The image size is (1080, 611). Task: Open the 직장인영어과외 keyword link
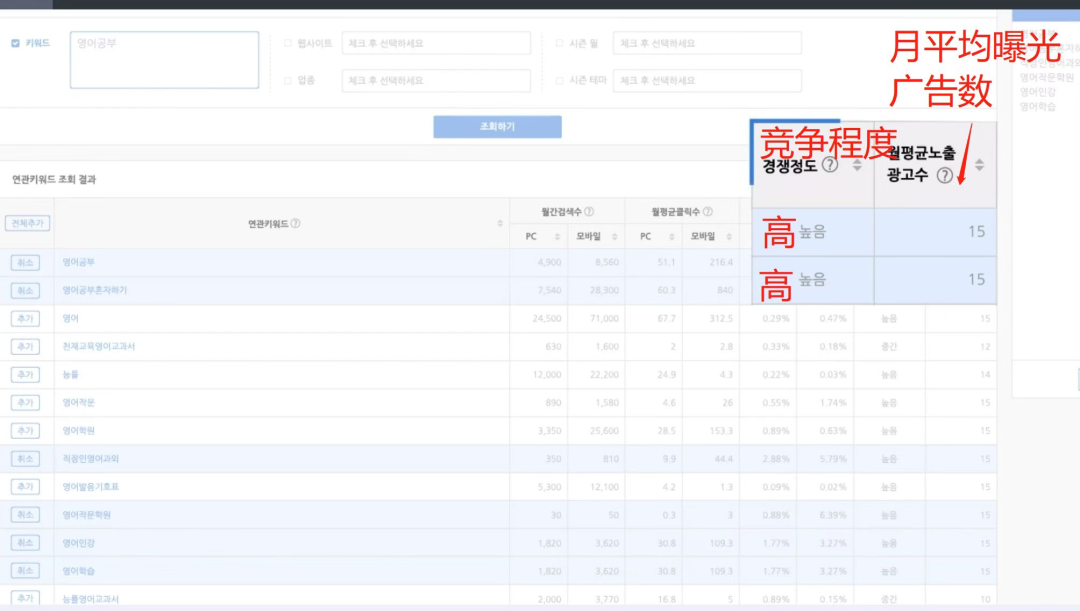point(91,459)
